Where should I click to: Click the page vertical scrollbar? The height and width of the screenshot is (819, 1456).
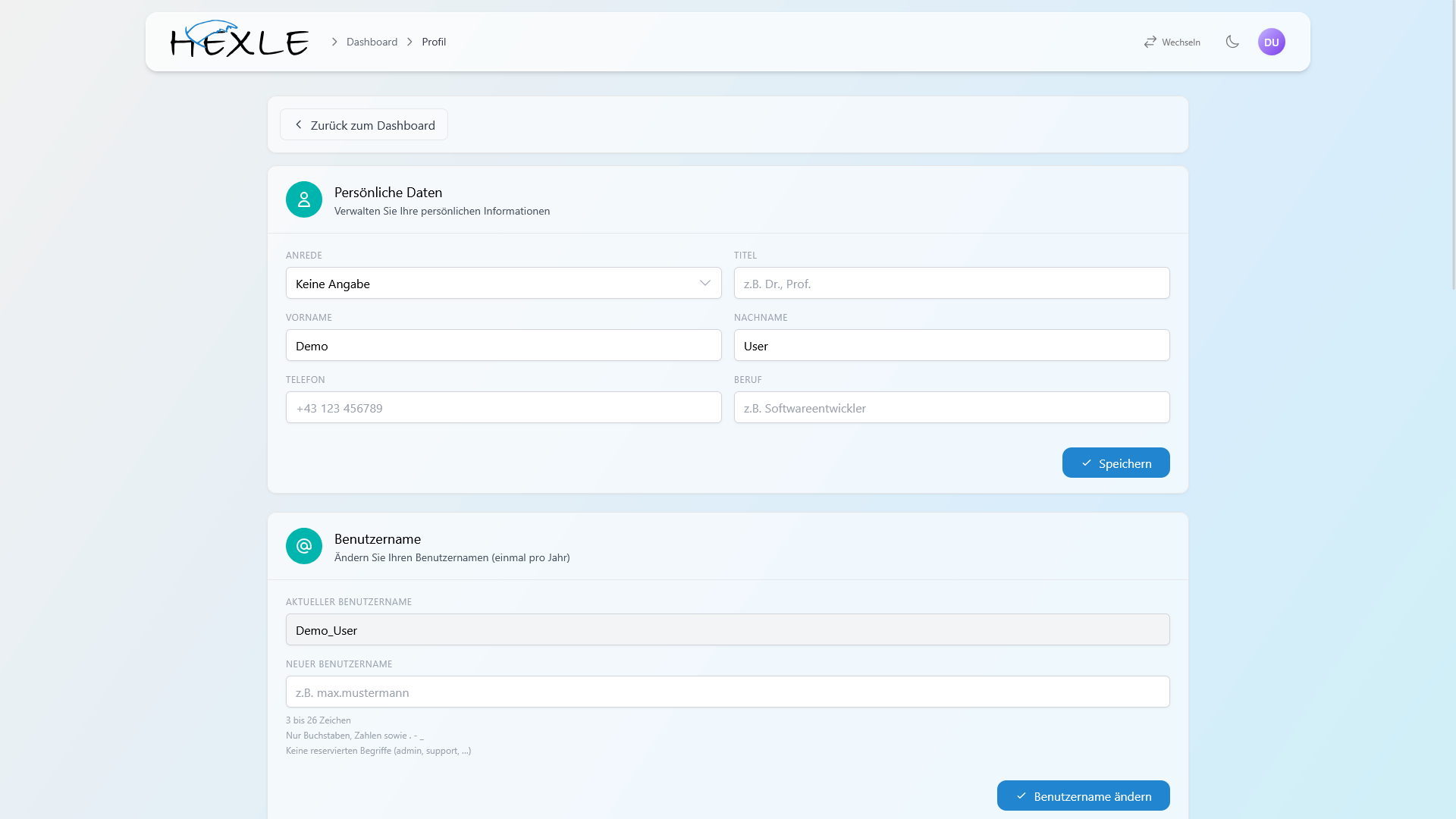tap(1453, 146)
